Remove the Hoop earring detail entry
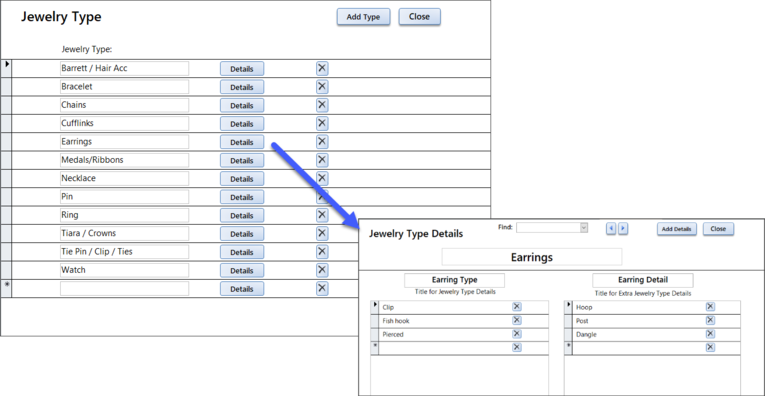This screenshot has width=765, height=396. pos(710,307)
